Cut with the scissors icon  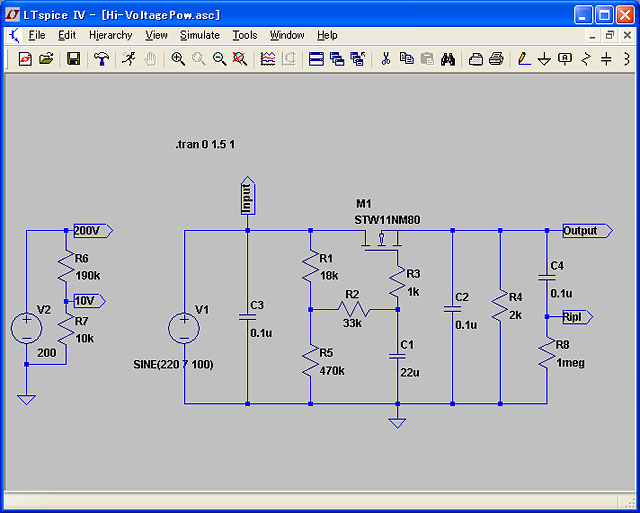(x=386, y=60)
